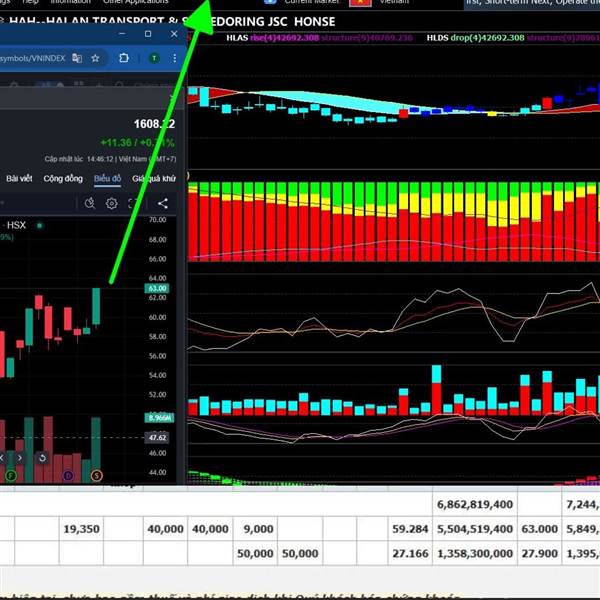Viewport: 600px width, 600px height.
Task: Click the 63.00 current price label
Action: point(157,288)
